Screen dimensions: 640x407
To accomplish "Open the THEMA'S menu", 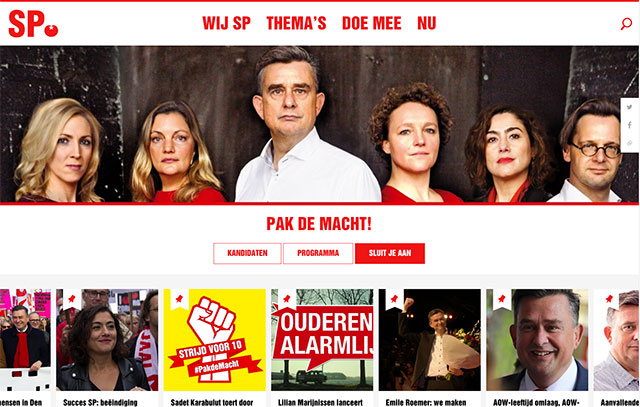I will 296,23.
